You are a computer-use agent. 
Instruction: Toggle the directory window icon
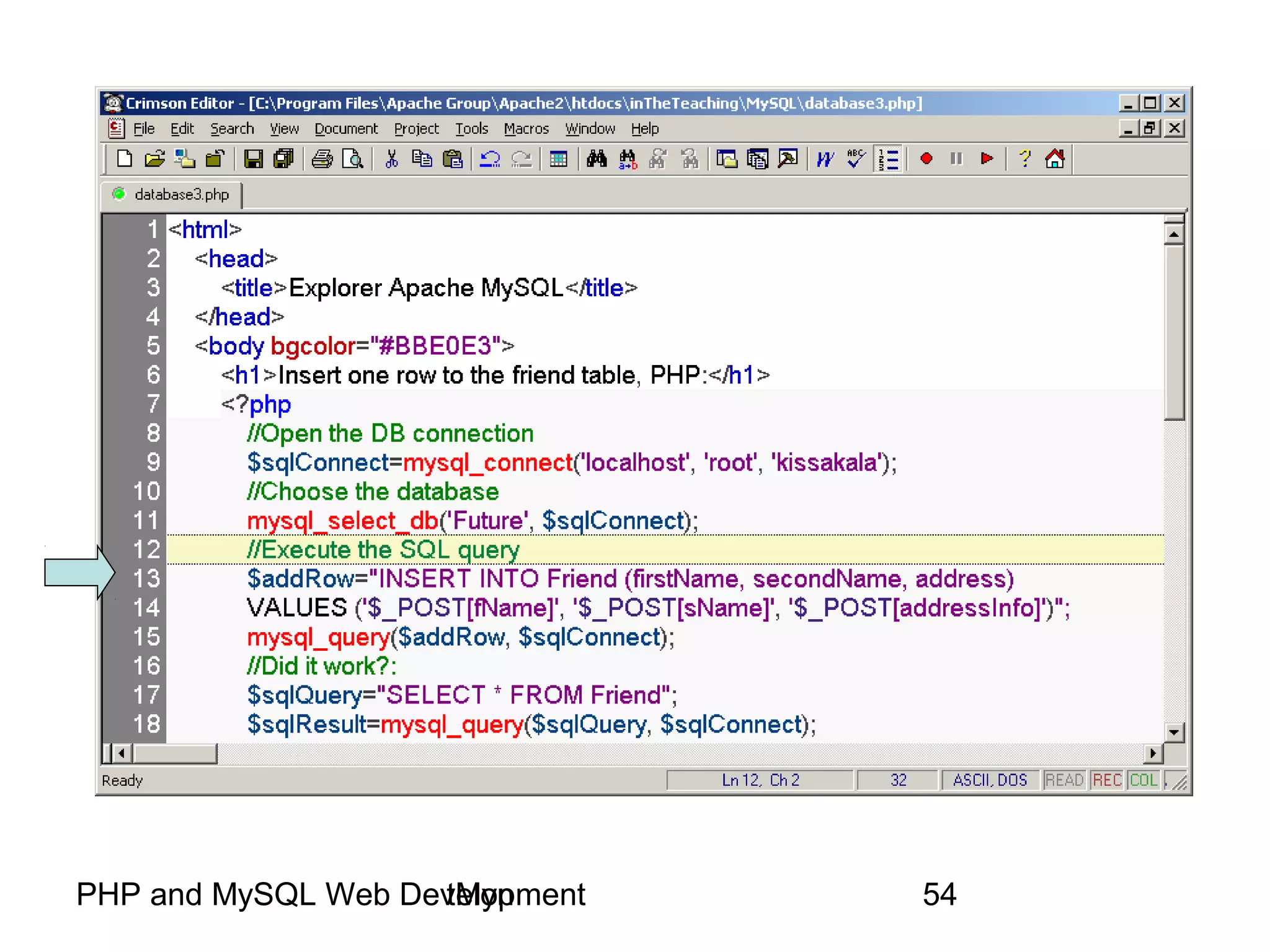pyautogui.click(x=727, y=159)
